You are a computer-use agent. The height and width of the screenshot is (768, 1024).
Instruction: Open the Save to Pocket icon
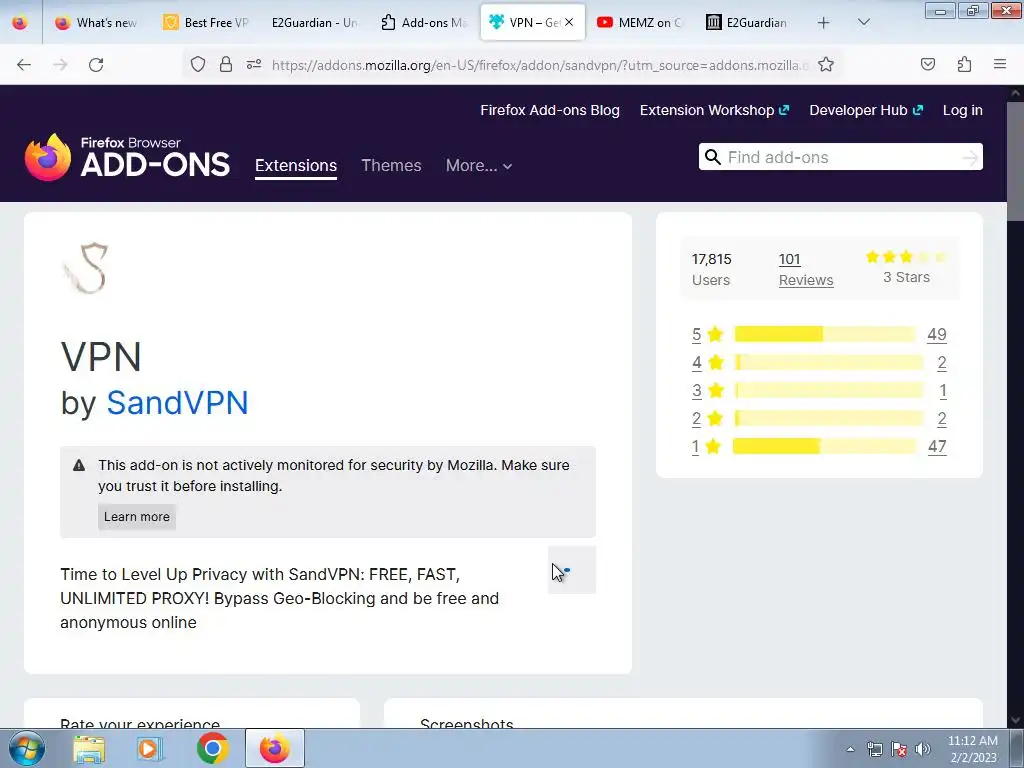[928, 64]
